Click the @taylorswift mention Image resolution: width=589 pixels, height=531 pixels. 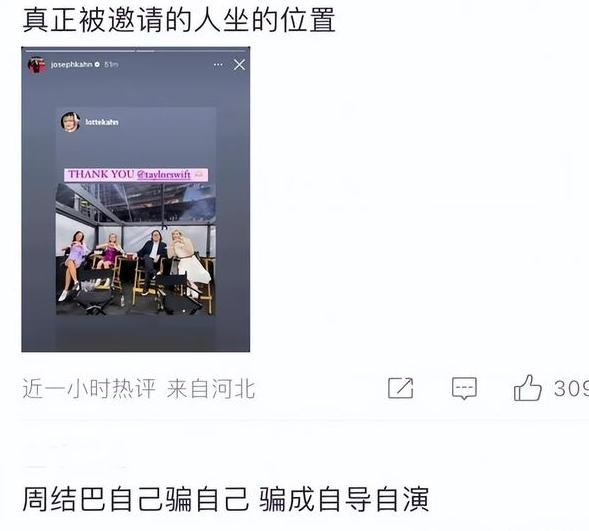164,175
